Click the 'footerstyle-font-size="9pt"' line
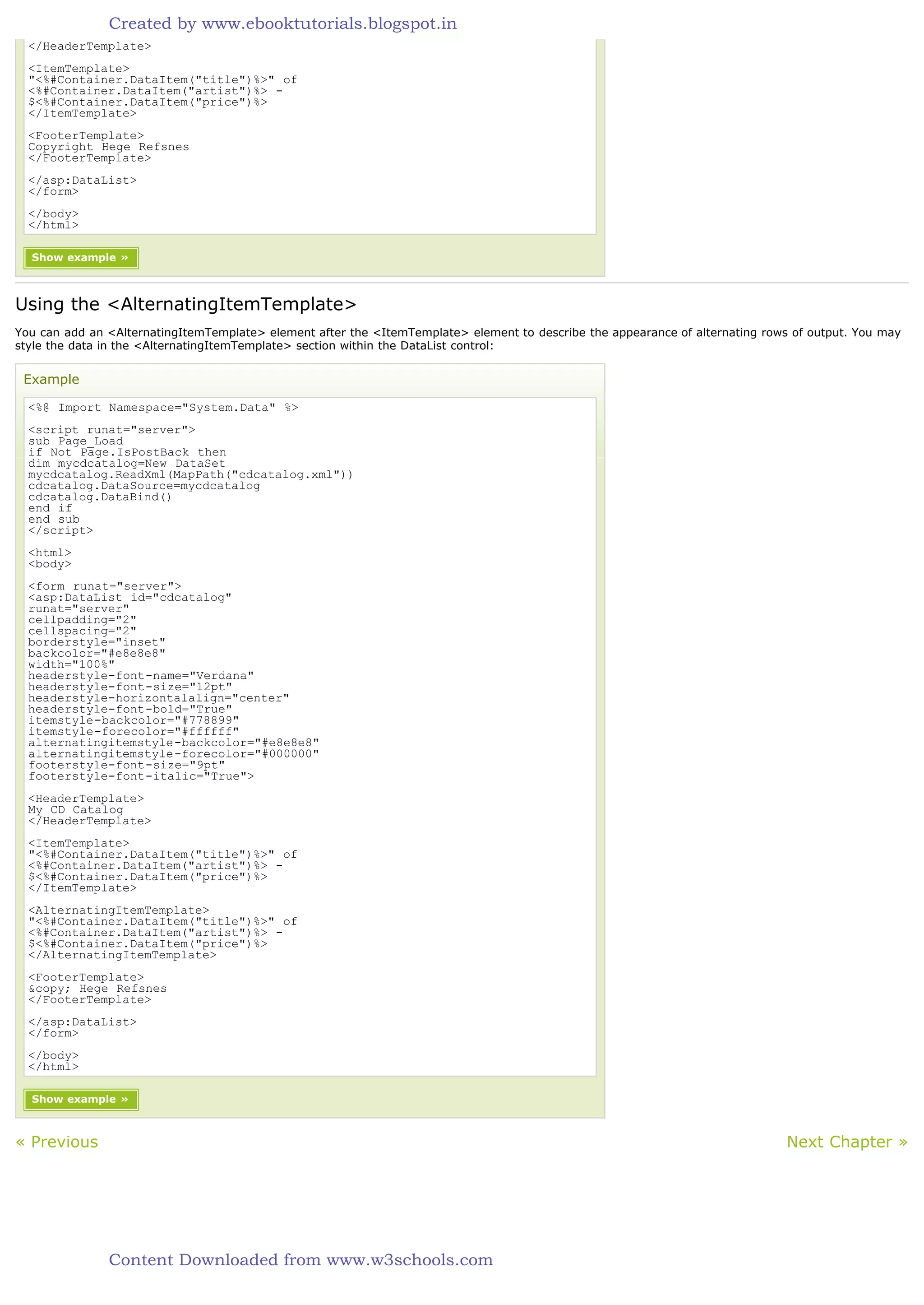The width and height of the screenshot is (924, 1305). (127, 765)
